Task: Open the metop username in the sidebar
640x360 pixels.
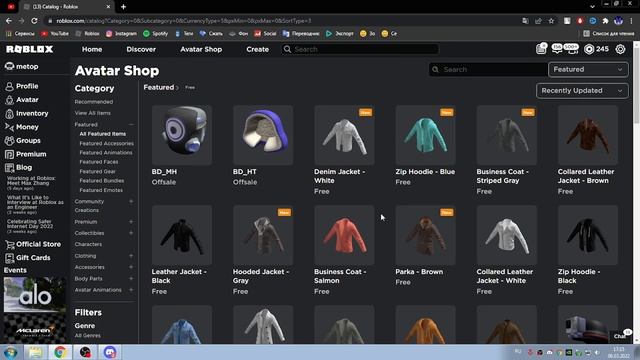Action: pos(27,67)
